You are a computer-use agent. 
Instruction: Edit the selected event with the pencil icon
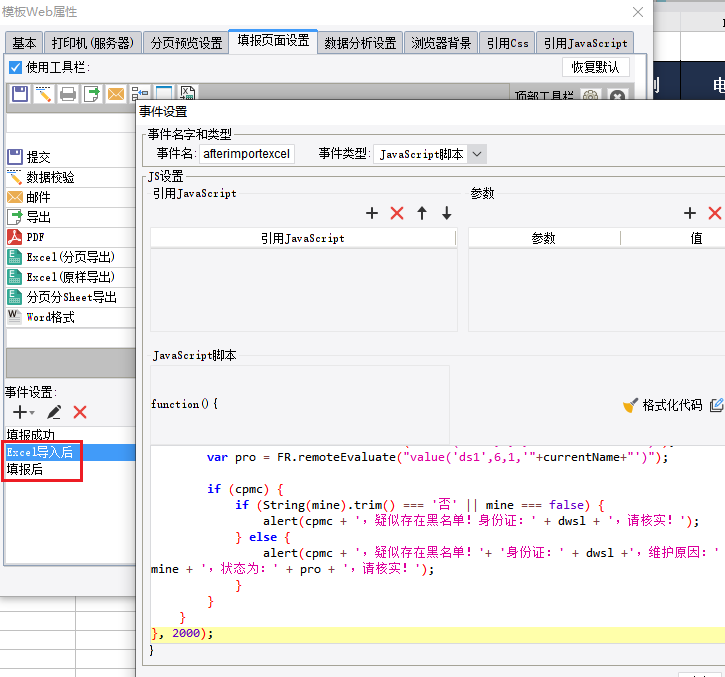(x=54, y=412)
